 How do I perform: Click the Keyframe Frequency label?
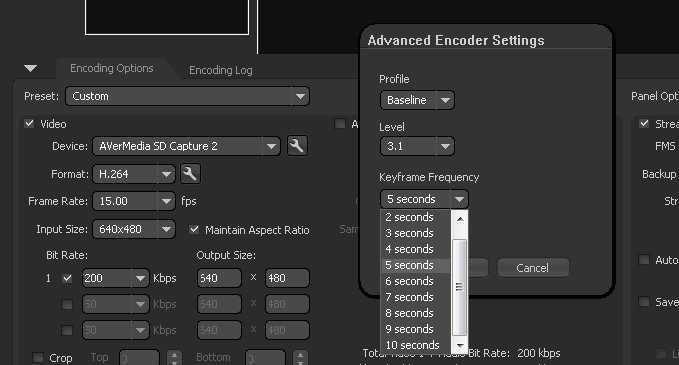coord(429,177)
